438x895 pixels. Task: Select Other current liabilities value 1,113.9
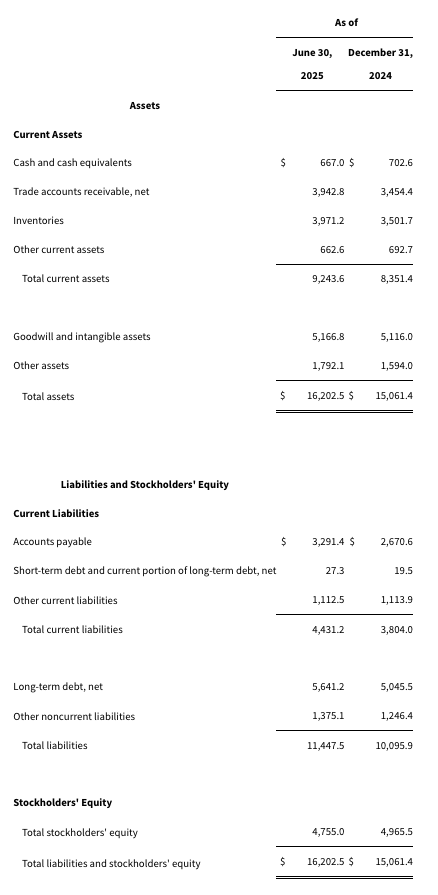click(x=396, y=600)
